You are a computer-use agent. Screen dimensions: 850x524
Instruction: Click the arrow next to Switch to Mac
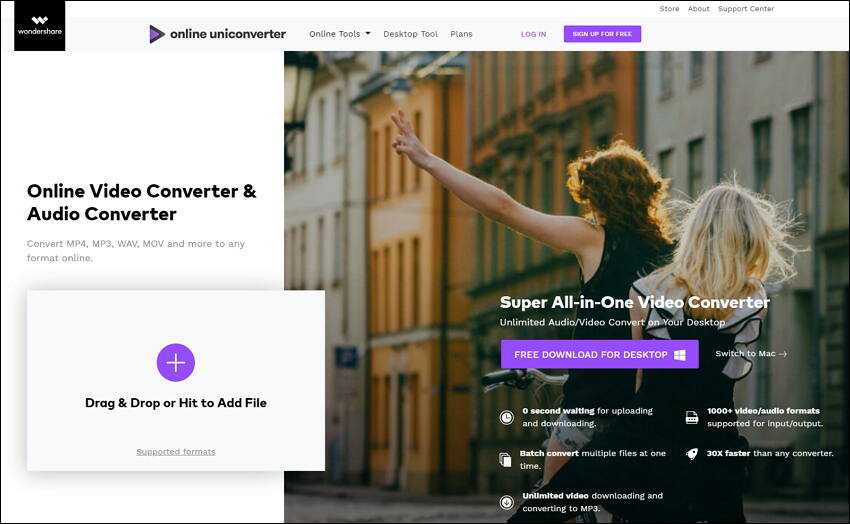782,354
